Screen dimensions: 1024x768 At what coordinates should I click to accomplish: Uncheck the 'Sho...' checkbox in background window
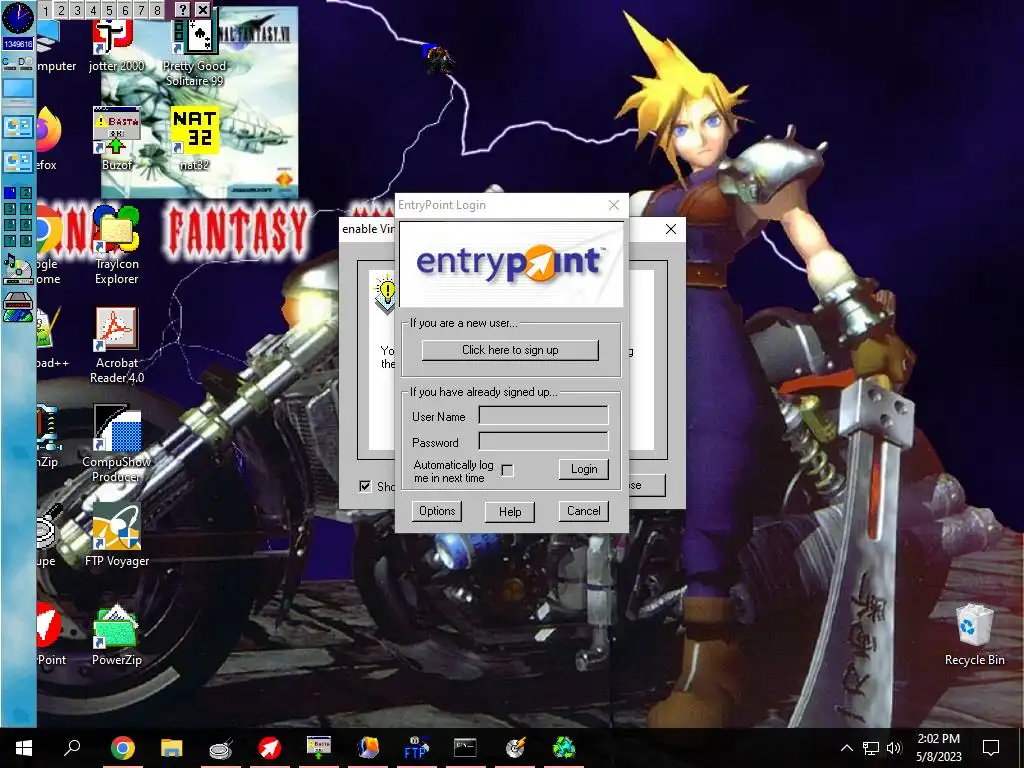coord(365,486)
